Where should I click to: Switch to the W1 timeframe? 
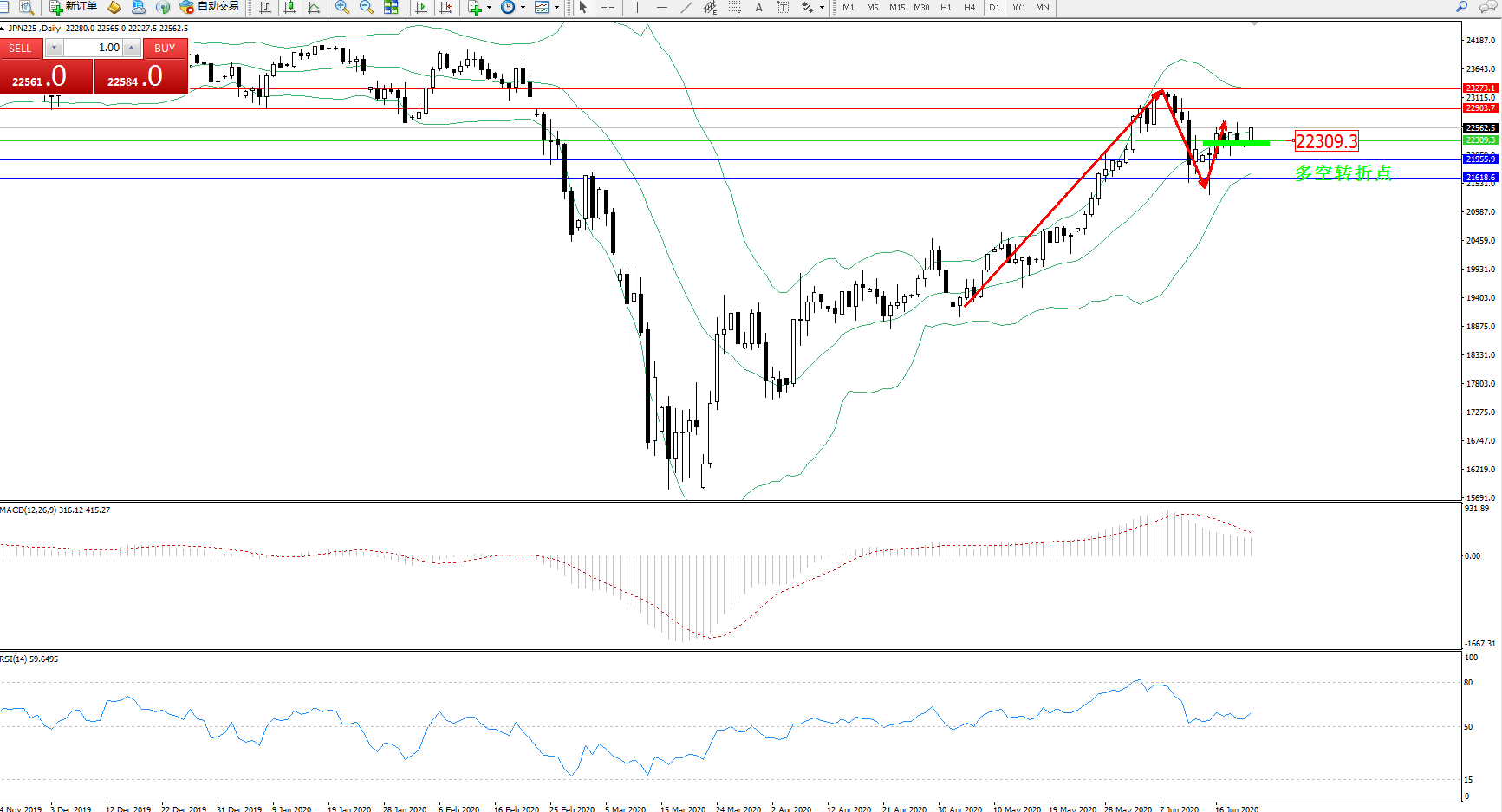(1019, 8)
